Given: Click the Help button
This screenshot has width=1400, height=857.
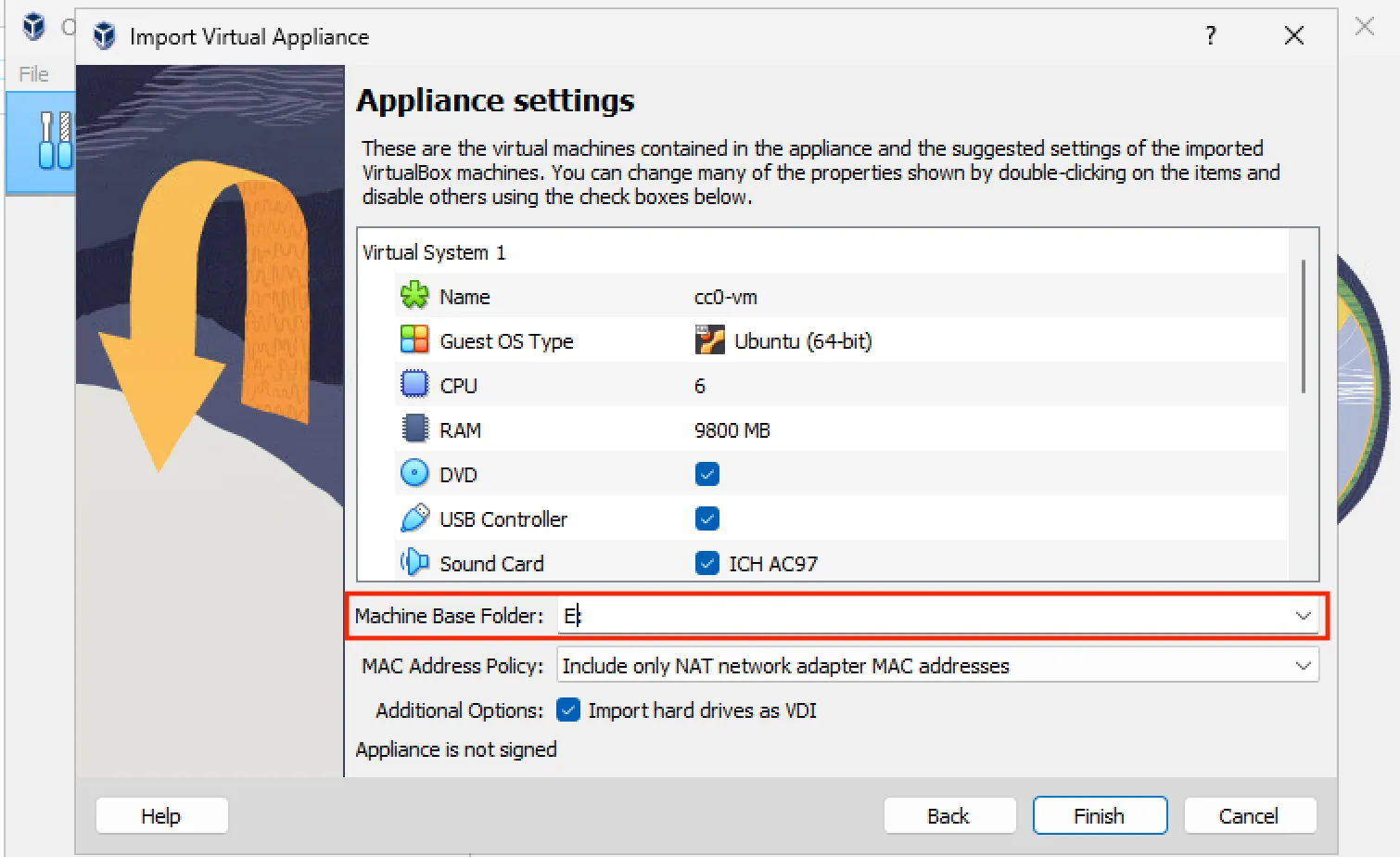Looking at the screenshot, I should tap(161, 816).
